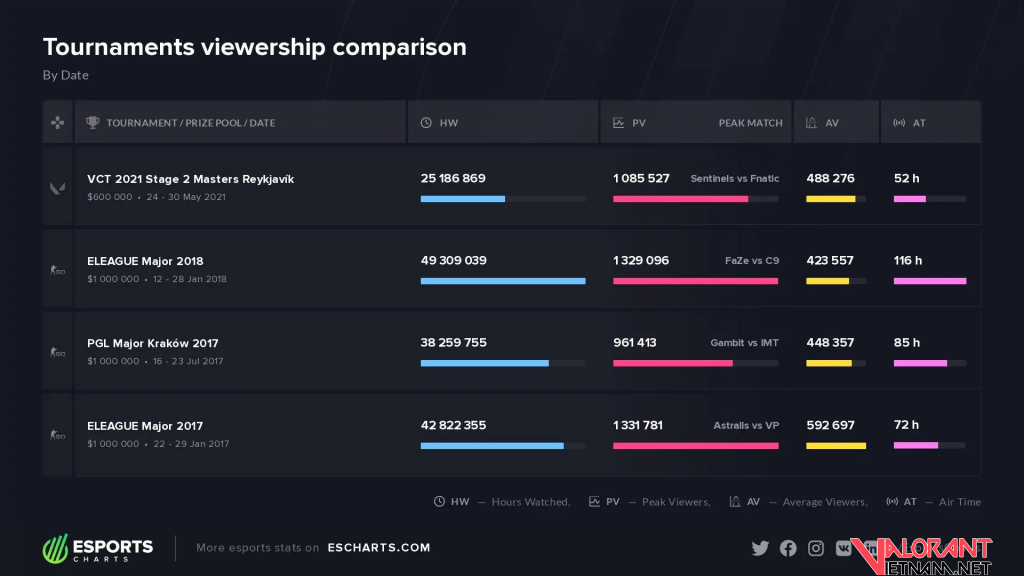
Task: Select the clock icon in the HW column header
Action: 426,123
